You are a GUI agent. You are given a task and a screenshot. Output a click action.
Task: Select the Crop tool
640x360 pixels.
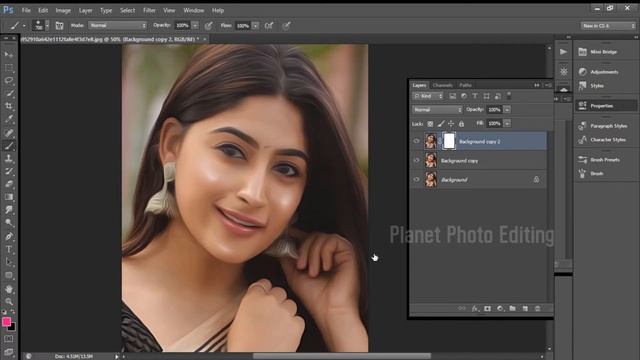click(x=9, y=106)
